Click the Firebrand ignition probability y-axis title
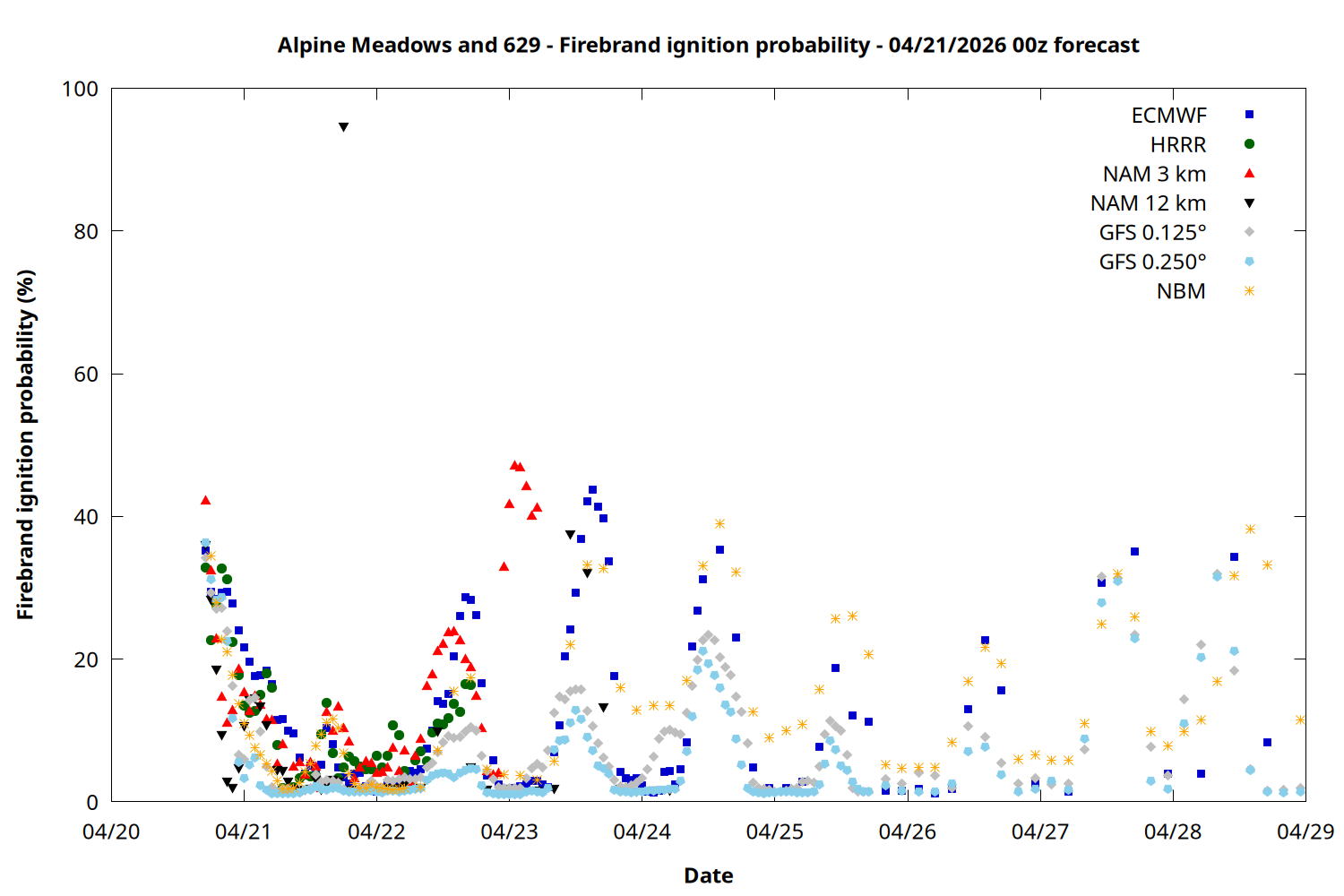This screenshot has height=896, width=1344. point(26,444)
